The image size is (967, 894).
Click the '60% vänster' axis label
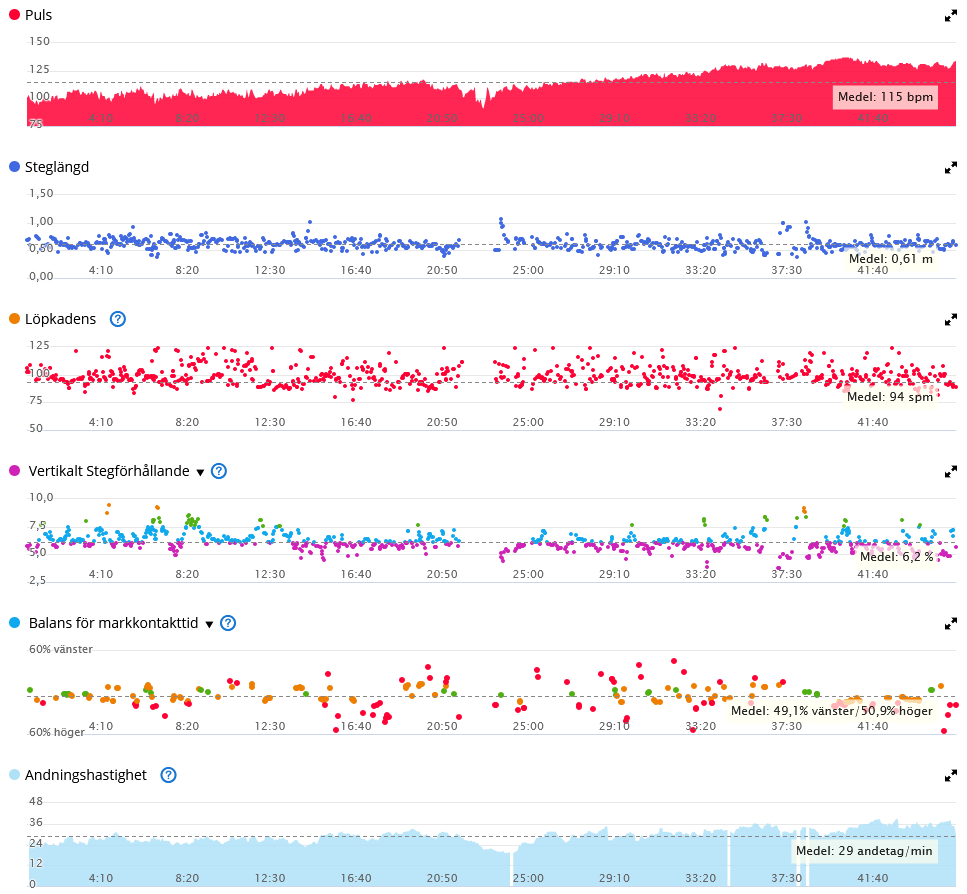[x=61, y=649]
